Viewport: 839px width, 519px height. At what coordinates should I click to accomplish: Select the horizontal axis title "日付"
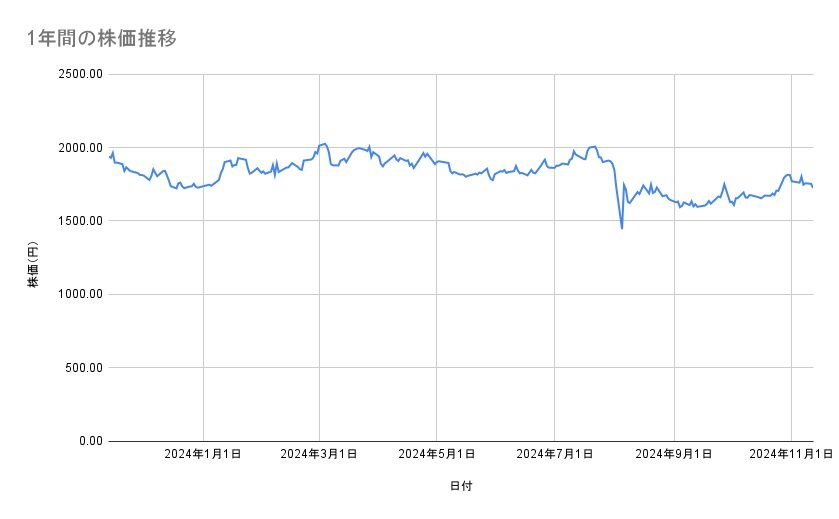click(461, 486)
